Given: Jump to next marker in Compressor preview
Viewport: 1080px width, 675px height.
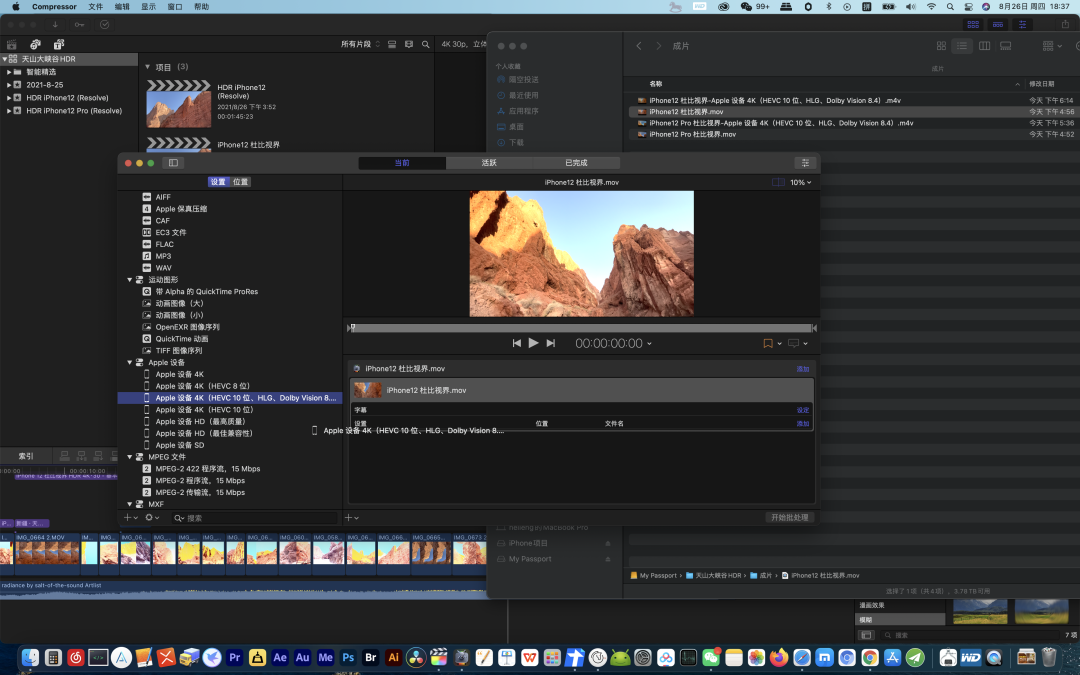Looking at the screenshot, I should click(x=550, y=343).
